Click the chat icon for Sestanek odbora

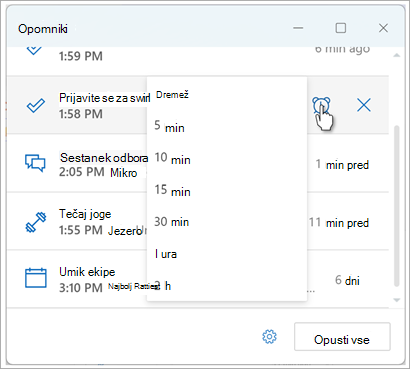[x=35, y=163]
